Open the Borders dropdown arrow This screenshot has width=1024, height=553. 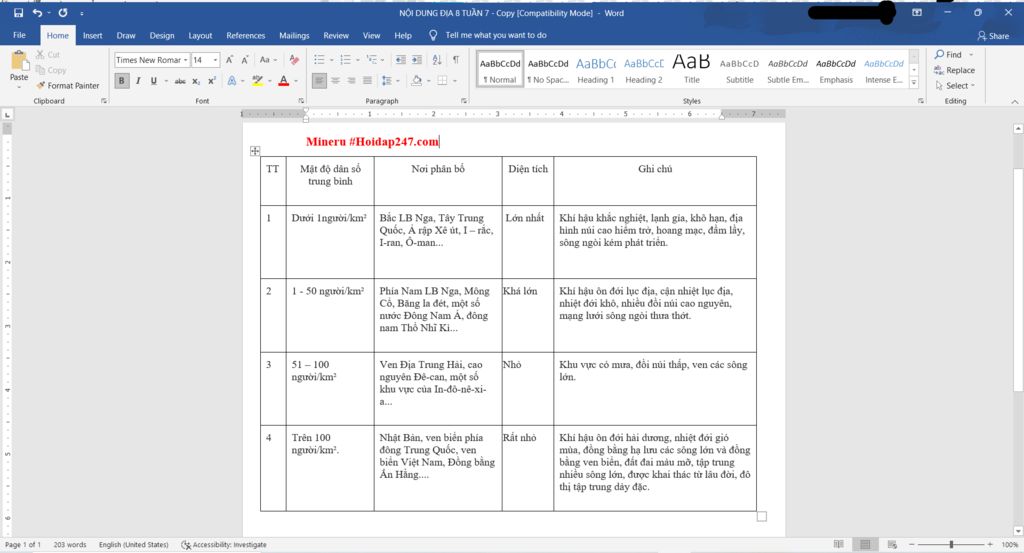pyautogui.click(x=455, y=81)
